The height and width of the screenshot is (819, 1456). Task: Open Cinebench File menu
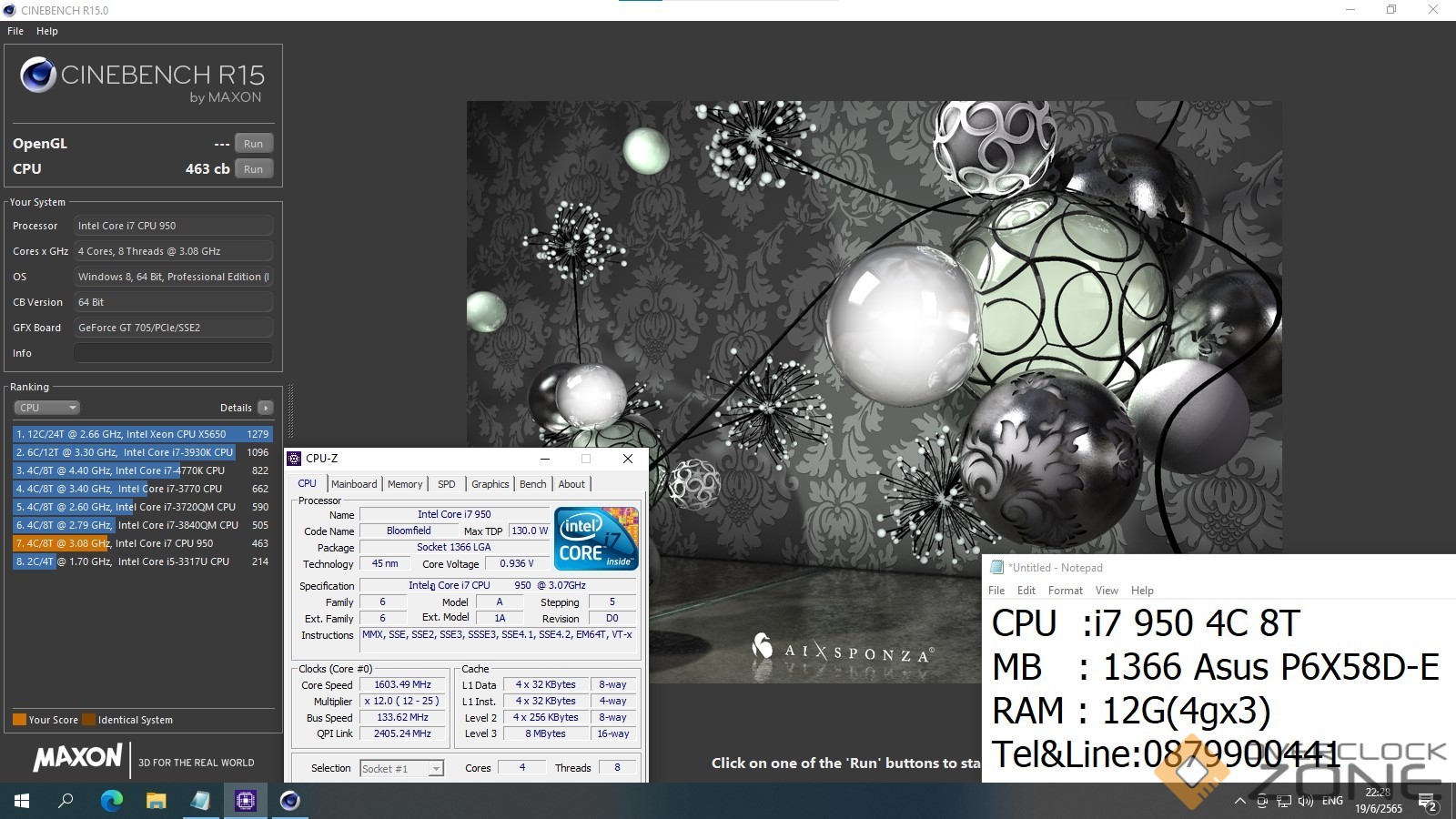click(x=15, y=31)
